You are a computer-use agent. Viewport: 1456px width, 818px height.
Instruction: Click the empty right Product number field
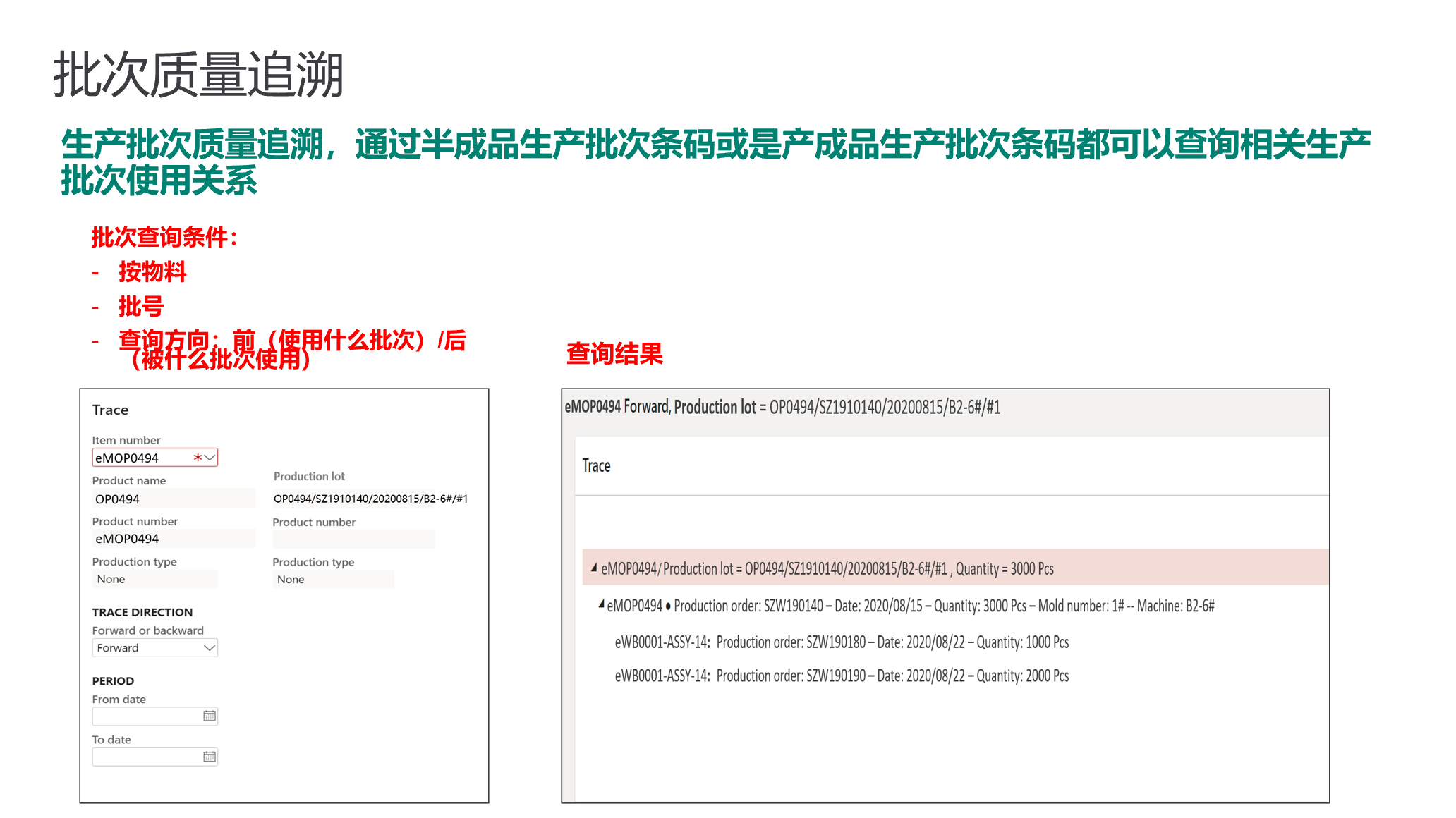pos(353,539)
